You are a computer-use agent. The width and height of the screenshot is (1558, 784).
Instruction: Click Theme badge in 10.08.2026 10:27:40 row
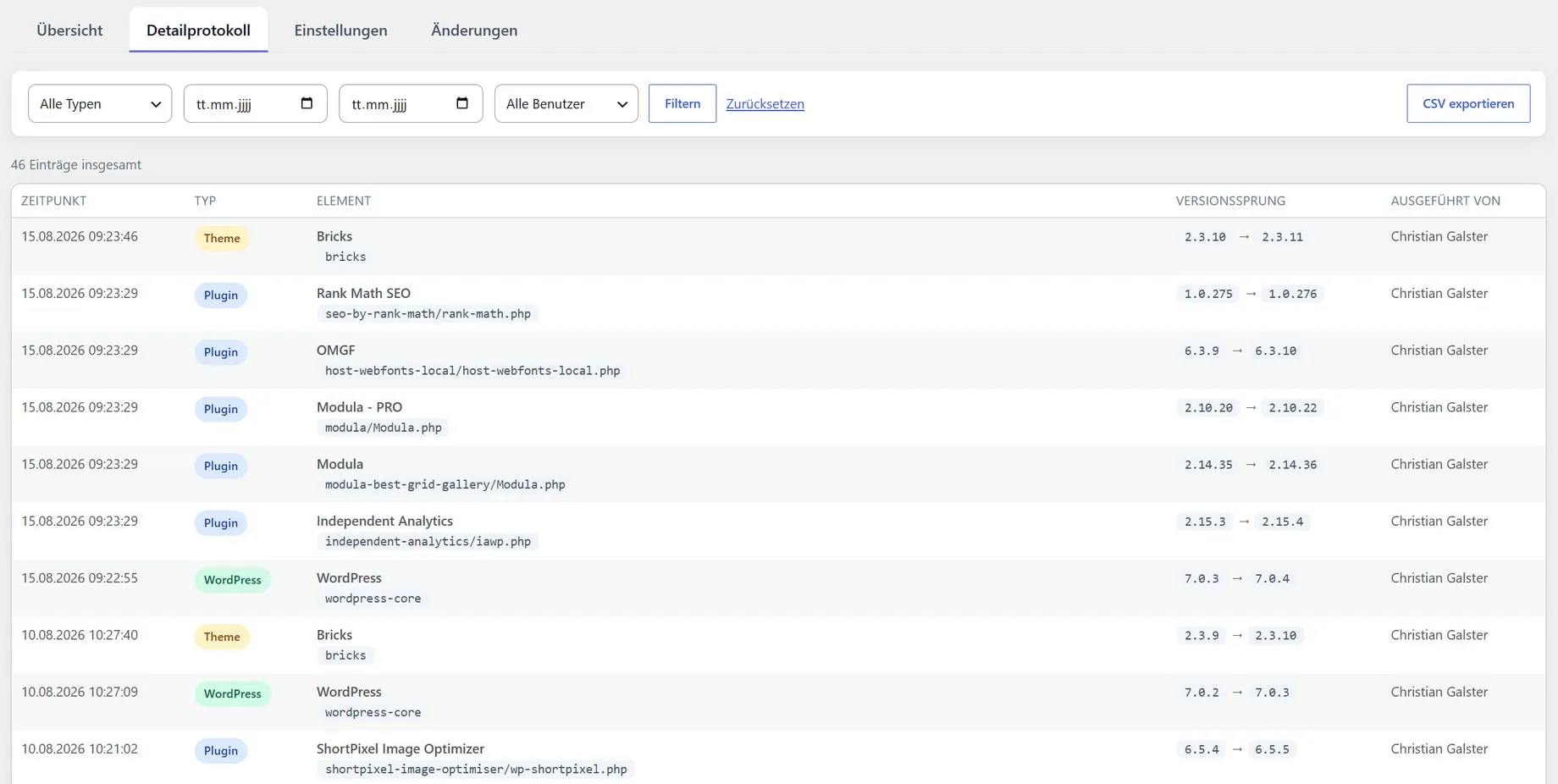(222, 637)
